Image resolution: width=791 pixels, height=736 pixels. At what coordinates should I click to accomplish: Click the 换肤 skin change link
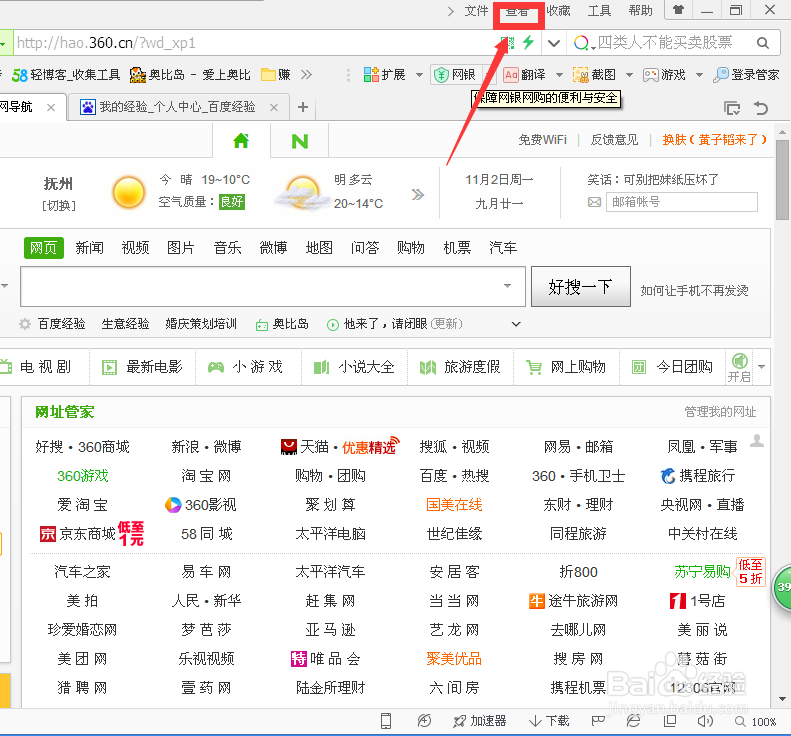715,140
